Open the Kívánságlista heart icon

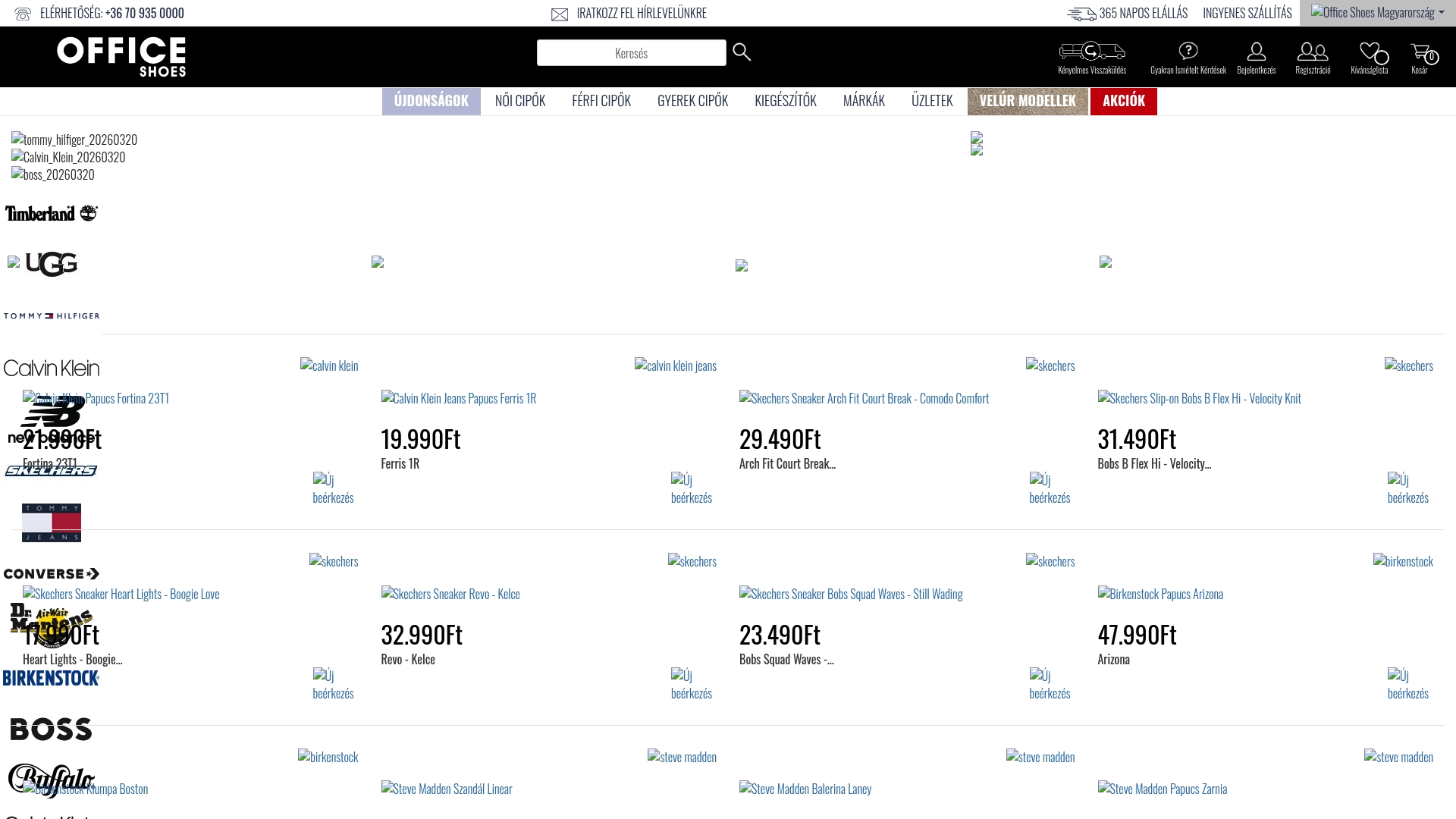[1371, 52]
